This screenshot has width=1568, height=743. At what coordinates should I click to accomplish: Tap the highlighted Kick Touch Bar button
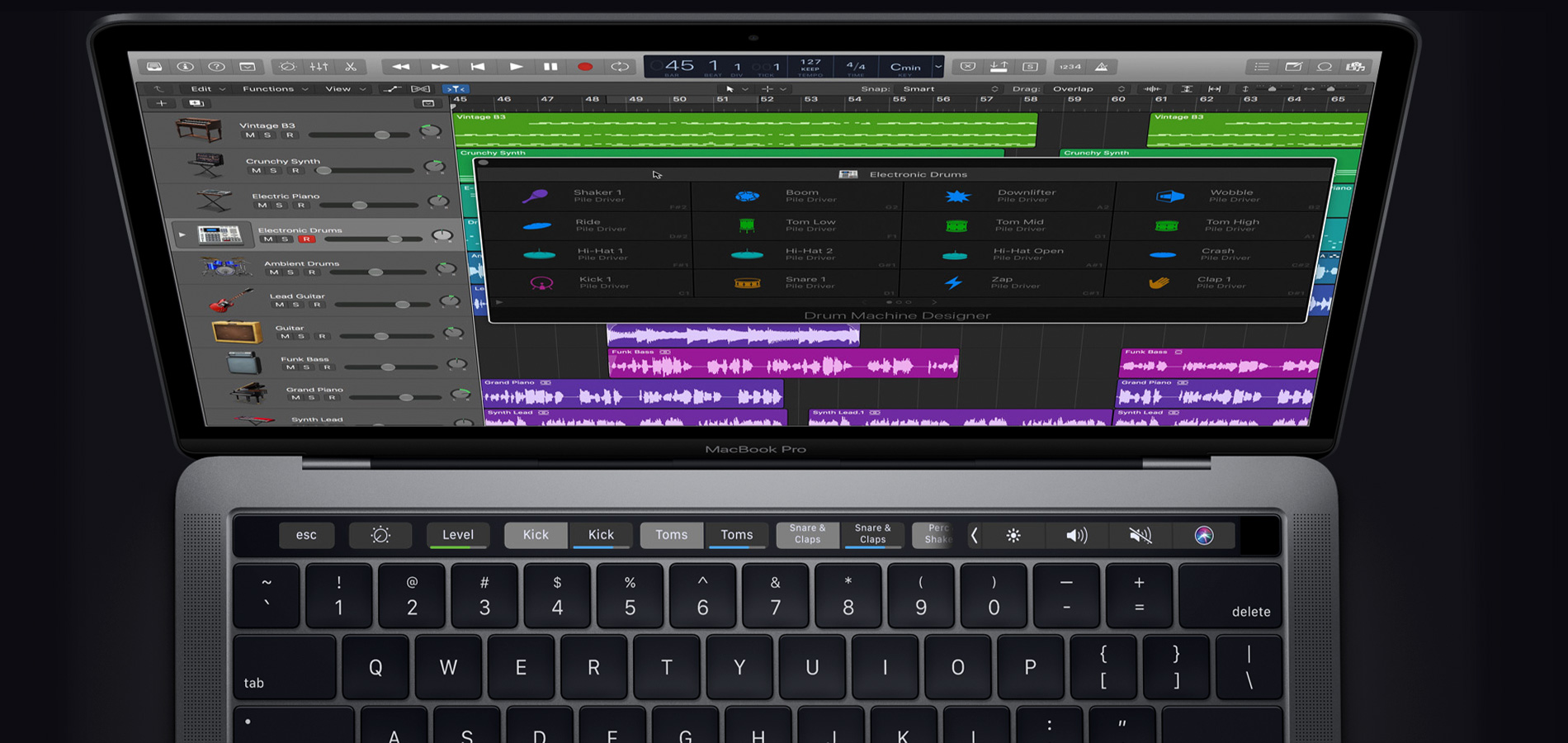(x=536, y=535)
